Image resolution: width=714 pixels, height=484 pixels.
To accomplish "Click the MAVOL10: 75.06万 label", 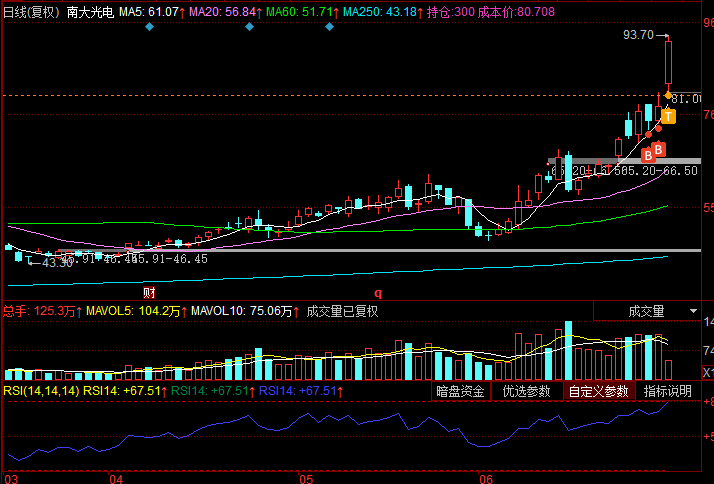I will (245, 311).
